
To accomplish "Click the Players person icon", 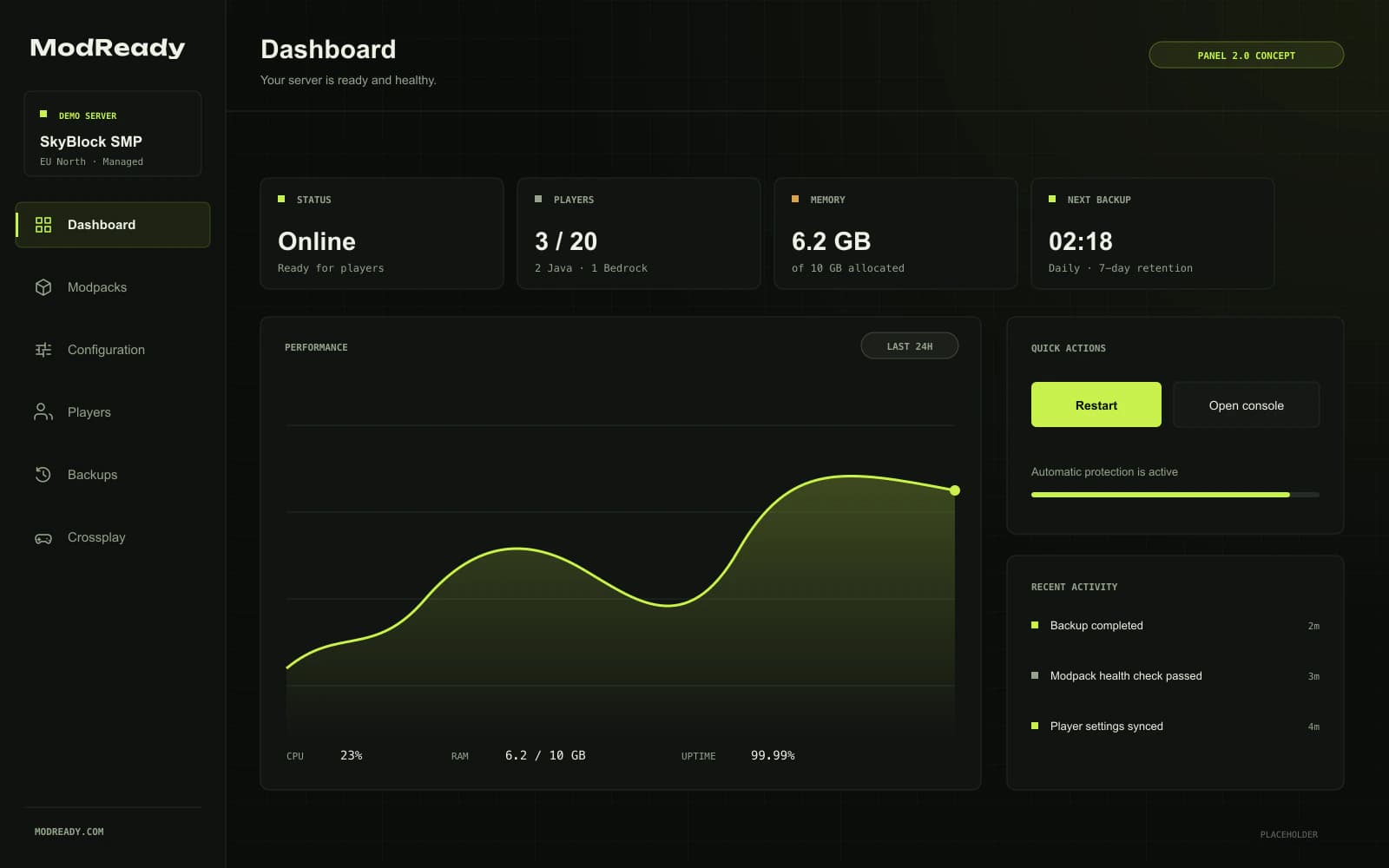I will pos(43,412).
